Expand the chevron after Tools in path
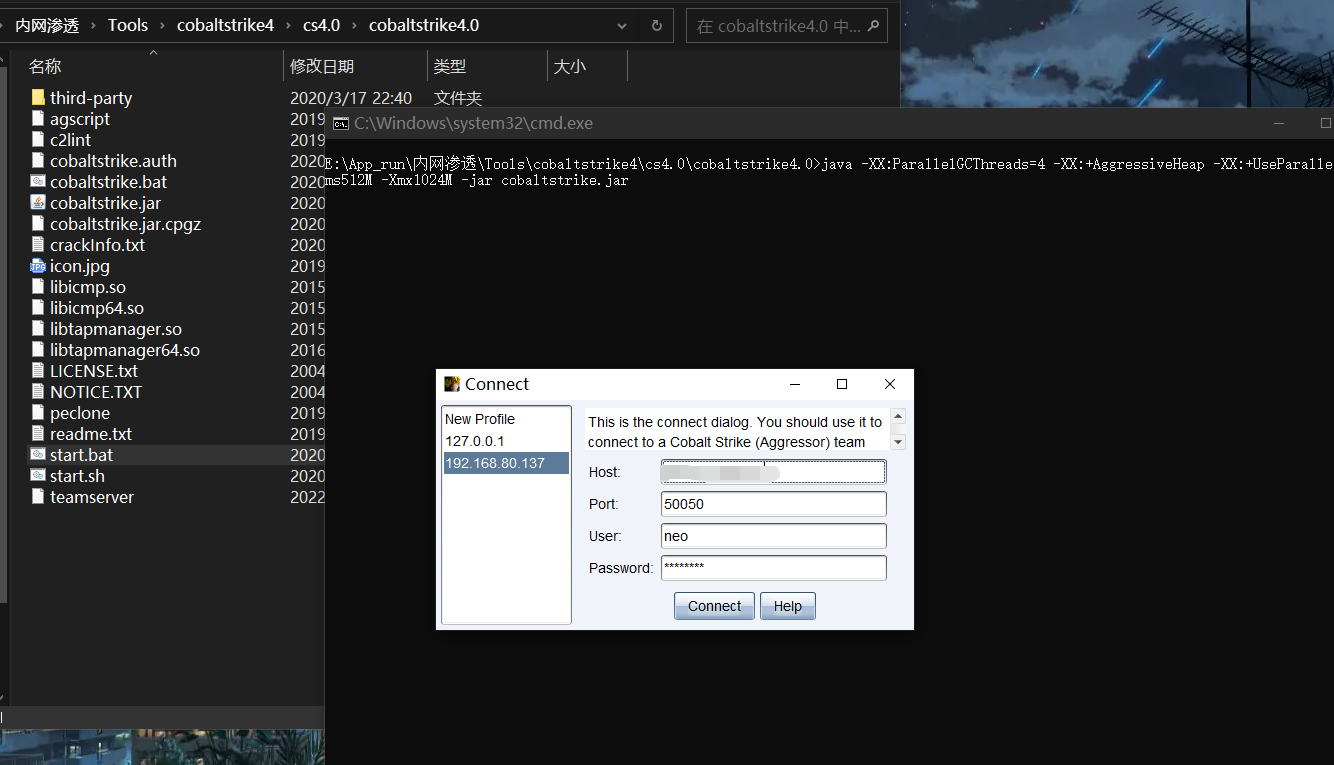Viewport: 1334px width, 765px height. tap(163, 25)
